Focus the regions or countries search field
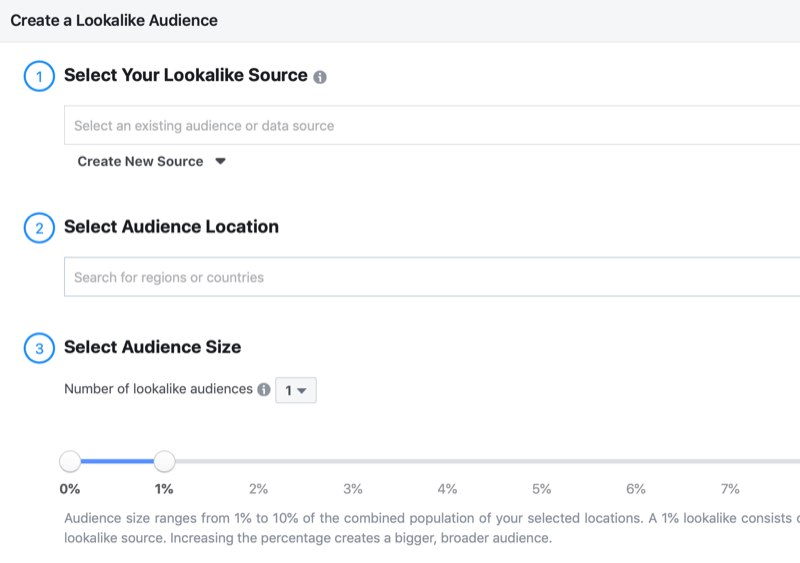 [430, 277]
